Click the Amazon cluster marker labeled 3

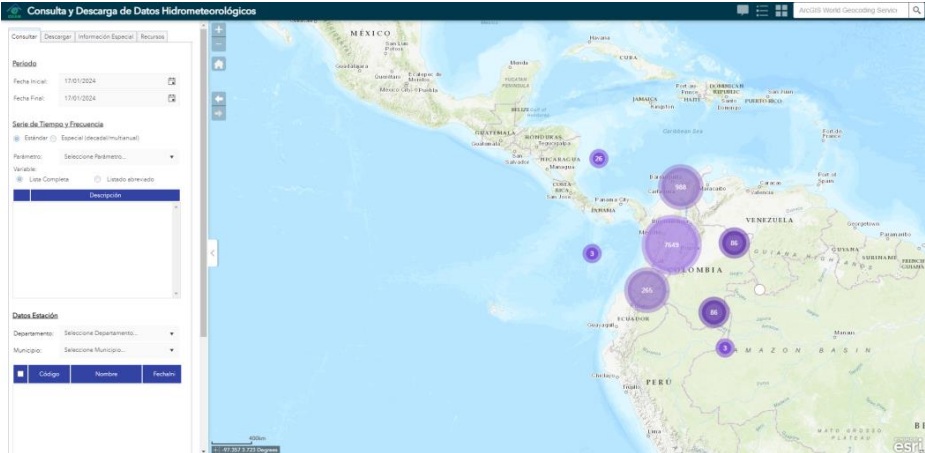[725, 348]
